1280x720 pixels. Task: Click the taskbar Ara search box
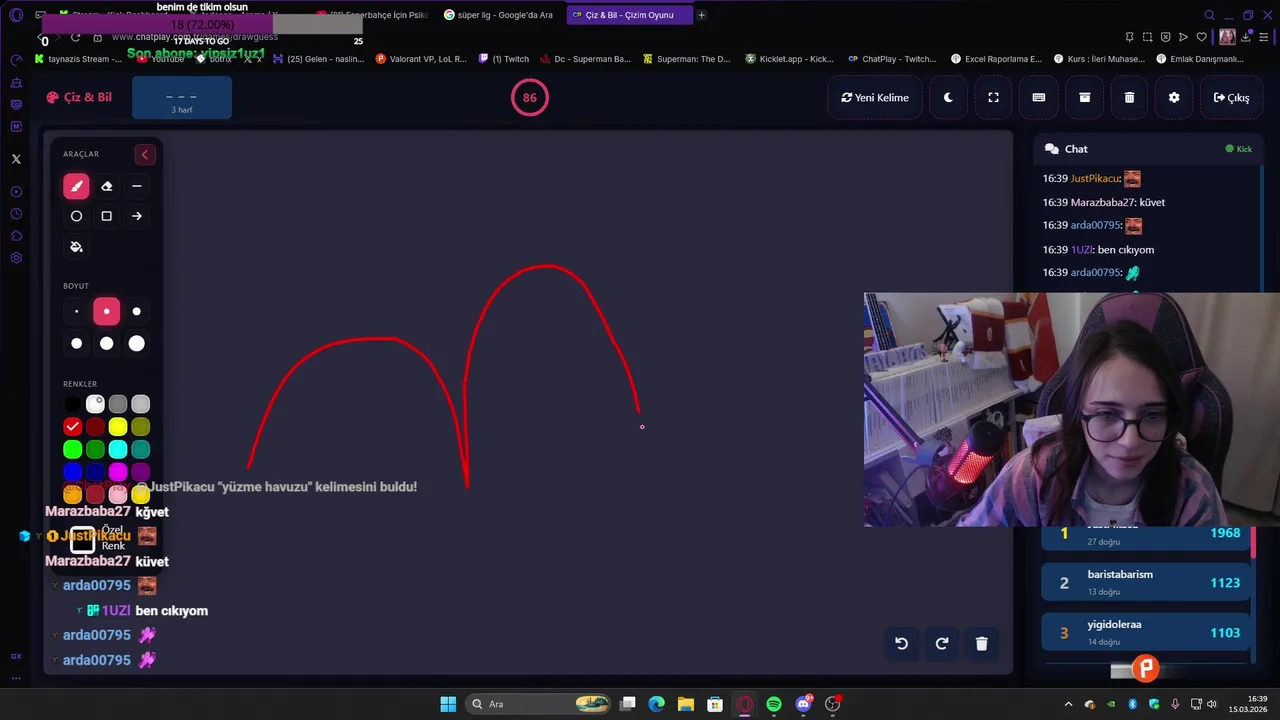point(540,704)
